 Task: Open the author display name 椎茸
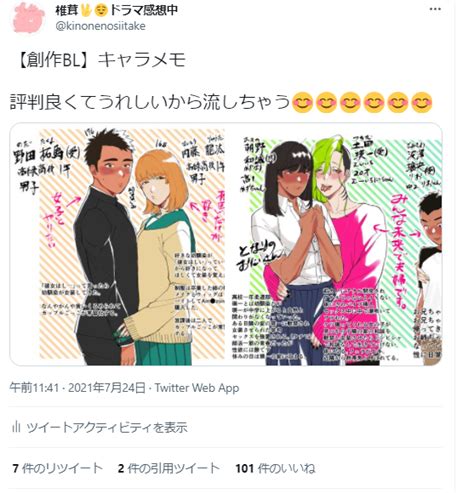[x=67, y=10]
